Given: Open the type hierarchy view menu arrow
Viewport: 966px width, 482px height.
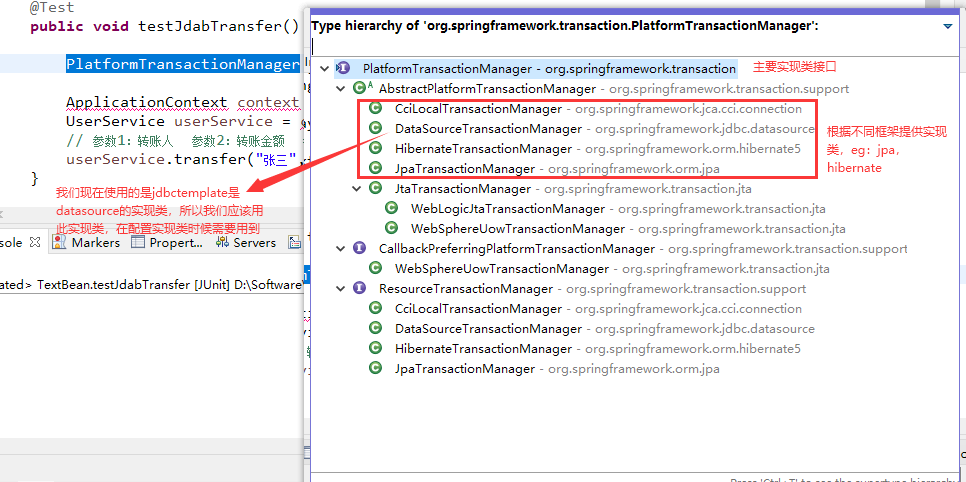Looking at the screenshot, I should point(948,27).
